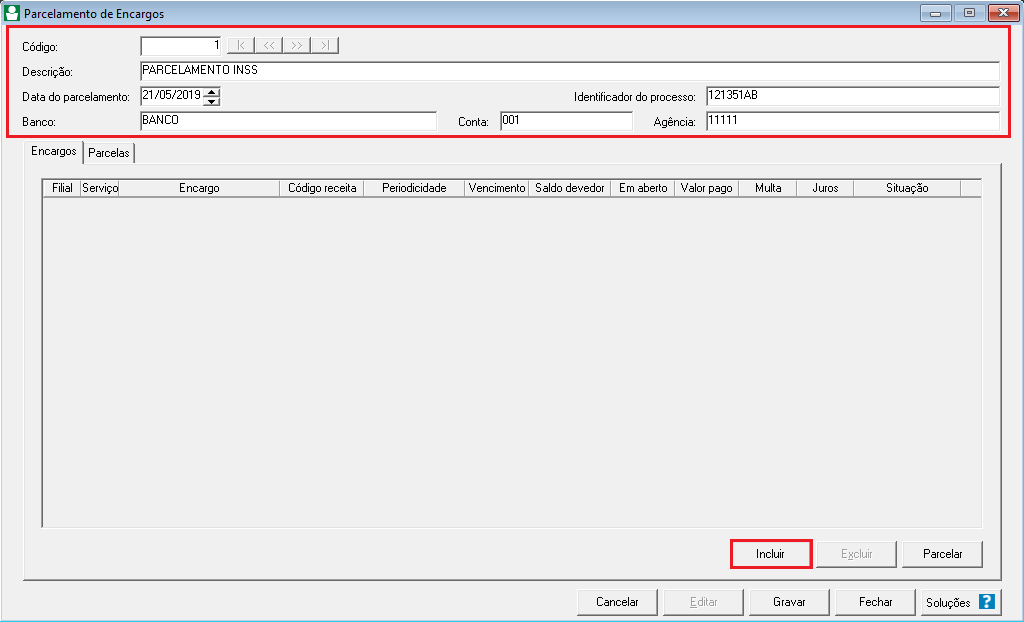Screen dimensions: 1024x622
Task: Increase the Data do parcelamento date
Action: pos(211,92)
